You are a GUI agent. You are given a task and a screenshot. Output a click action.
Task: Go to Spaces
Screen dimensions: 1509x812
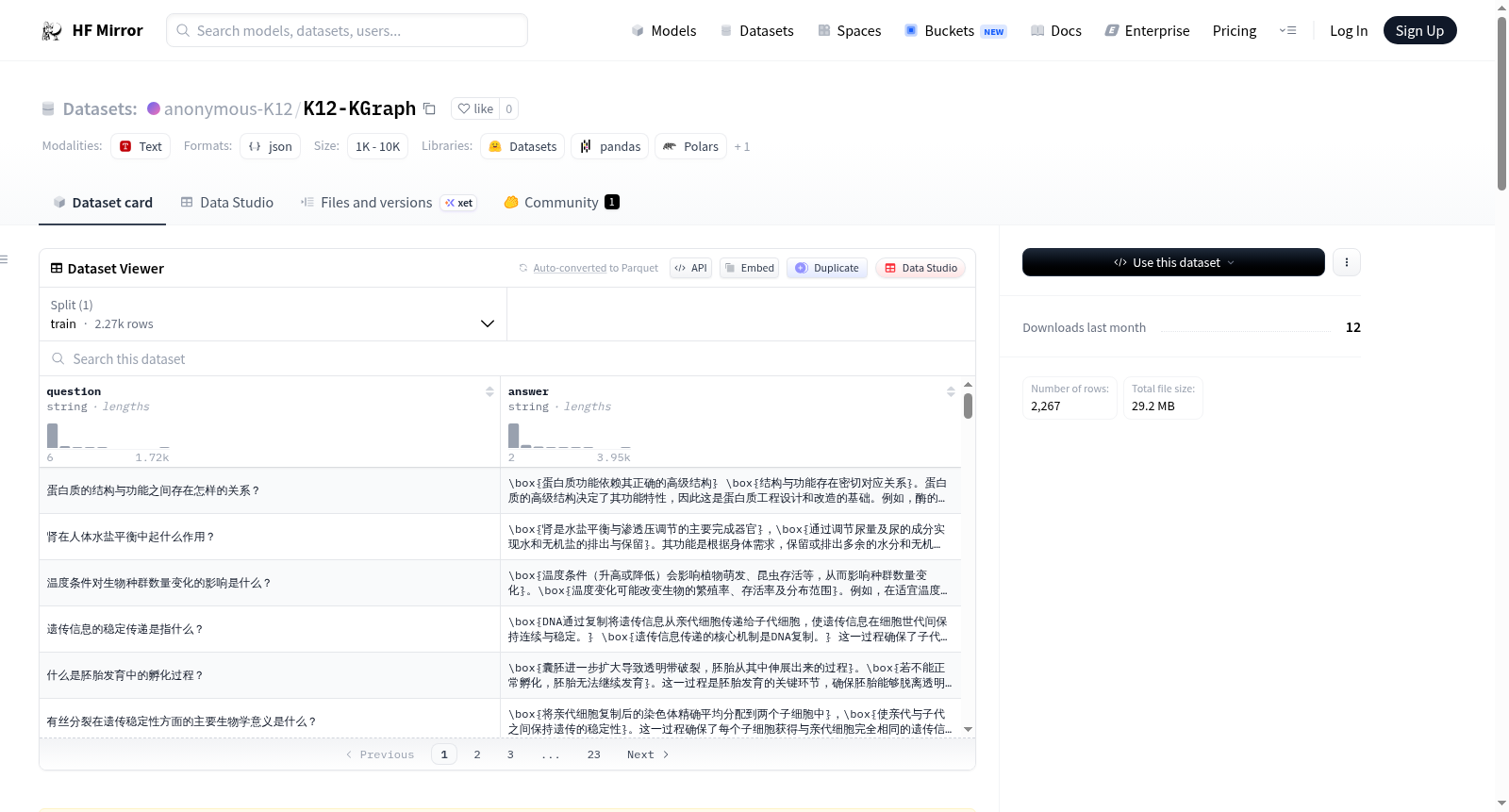tap(850, 30)
